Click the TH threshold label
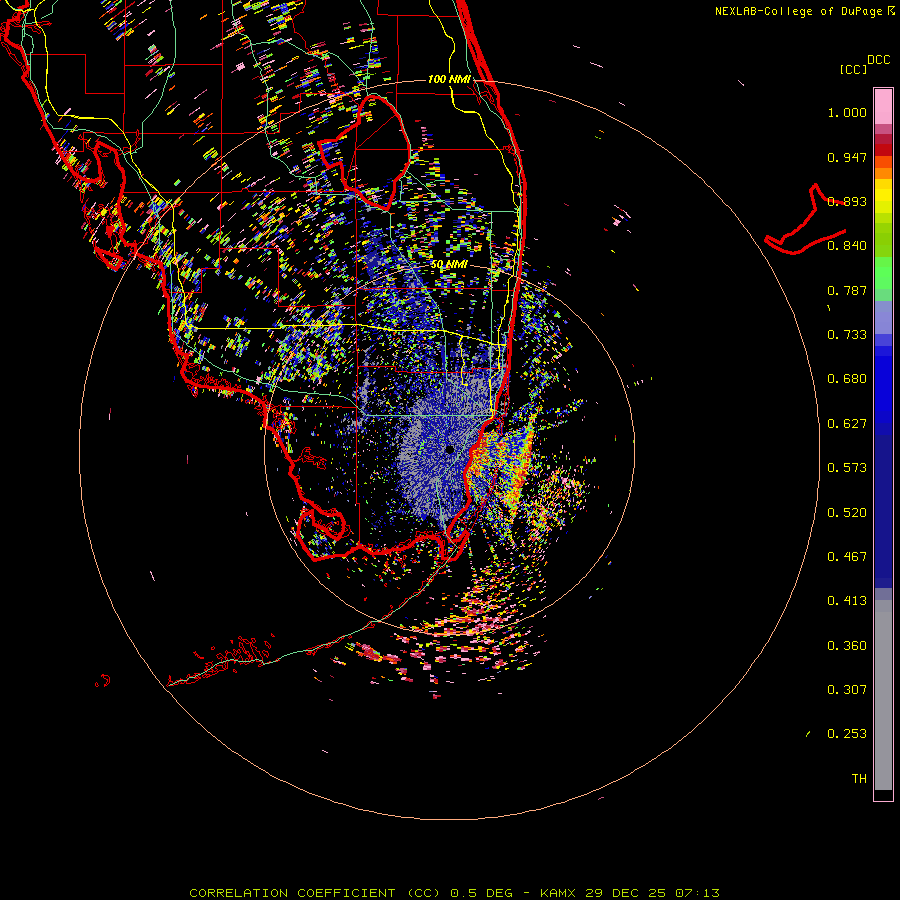The image size is (900, 900). (859, 779)
